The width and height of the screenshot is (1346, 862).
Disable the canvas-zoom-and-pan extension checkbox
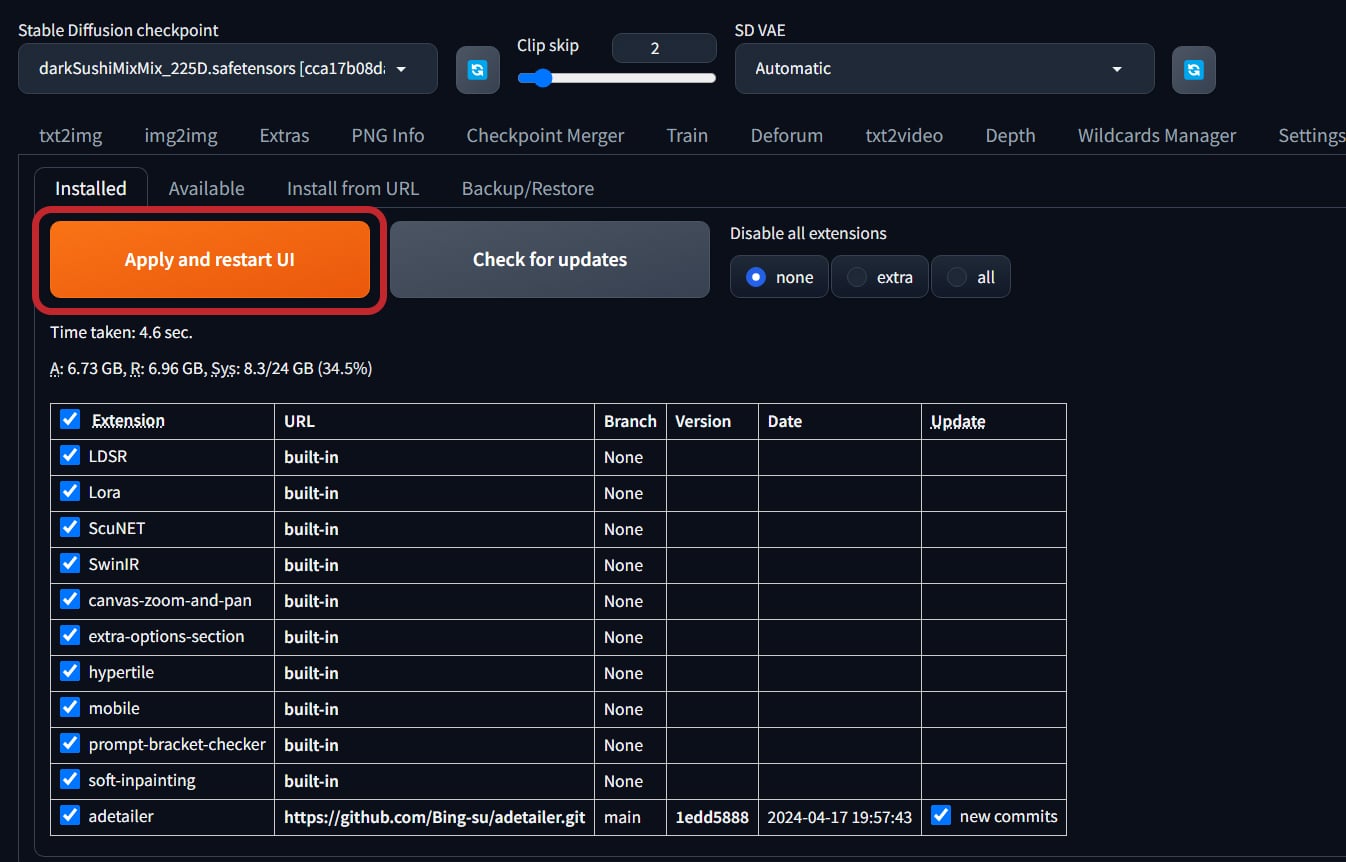(x=70, y=599)
